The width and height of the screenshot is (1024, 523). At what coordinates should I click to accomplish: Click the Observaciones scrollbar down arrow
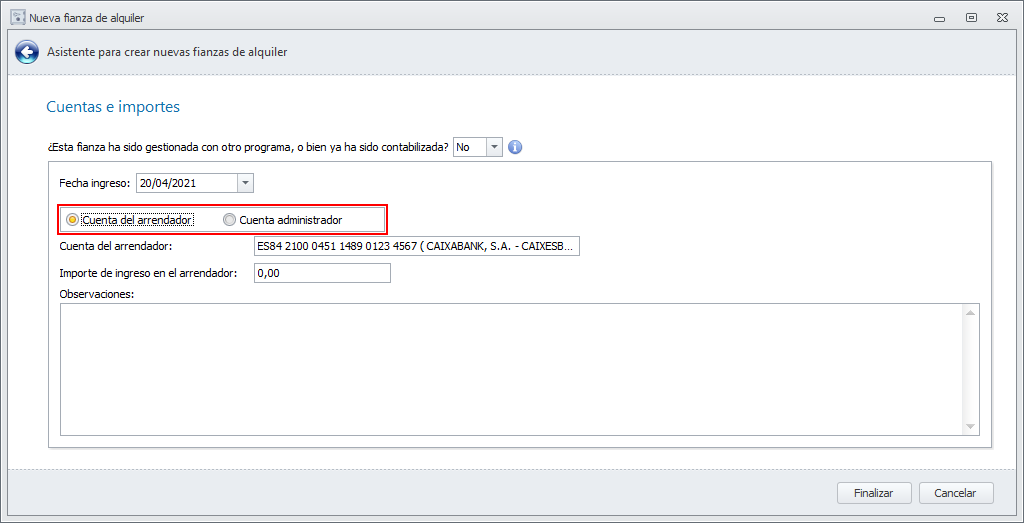click(970, 426)
